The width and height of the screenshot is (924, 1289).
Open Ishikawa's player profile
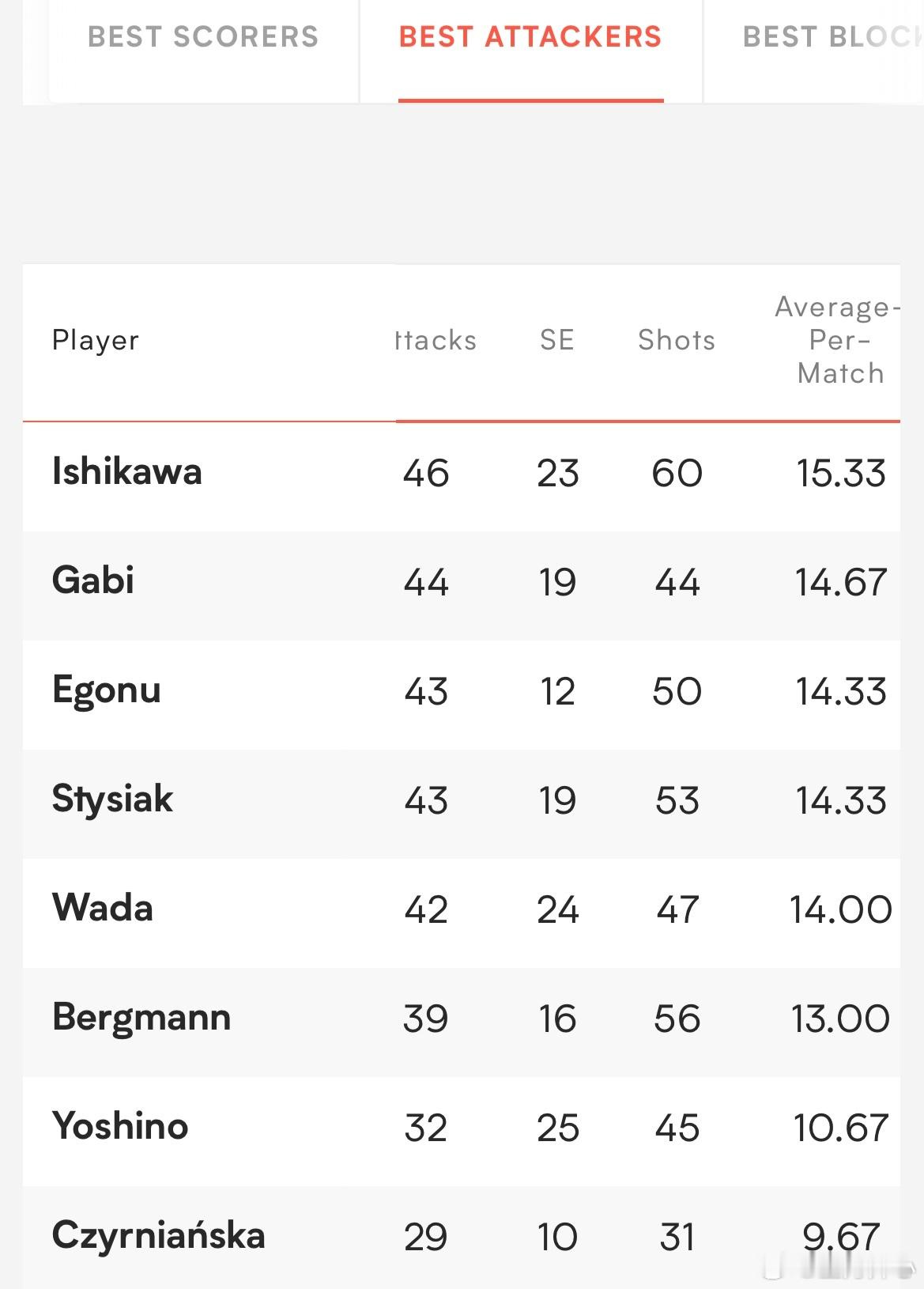[x=127, y=471]
